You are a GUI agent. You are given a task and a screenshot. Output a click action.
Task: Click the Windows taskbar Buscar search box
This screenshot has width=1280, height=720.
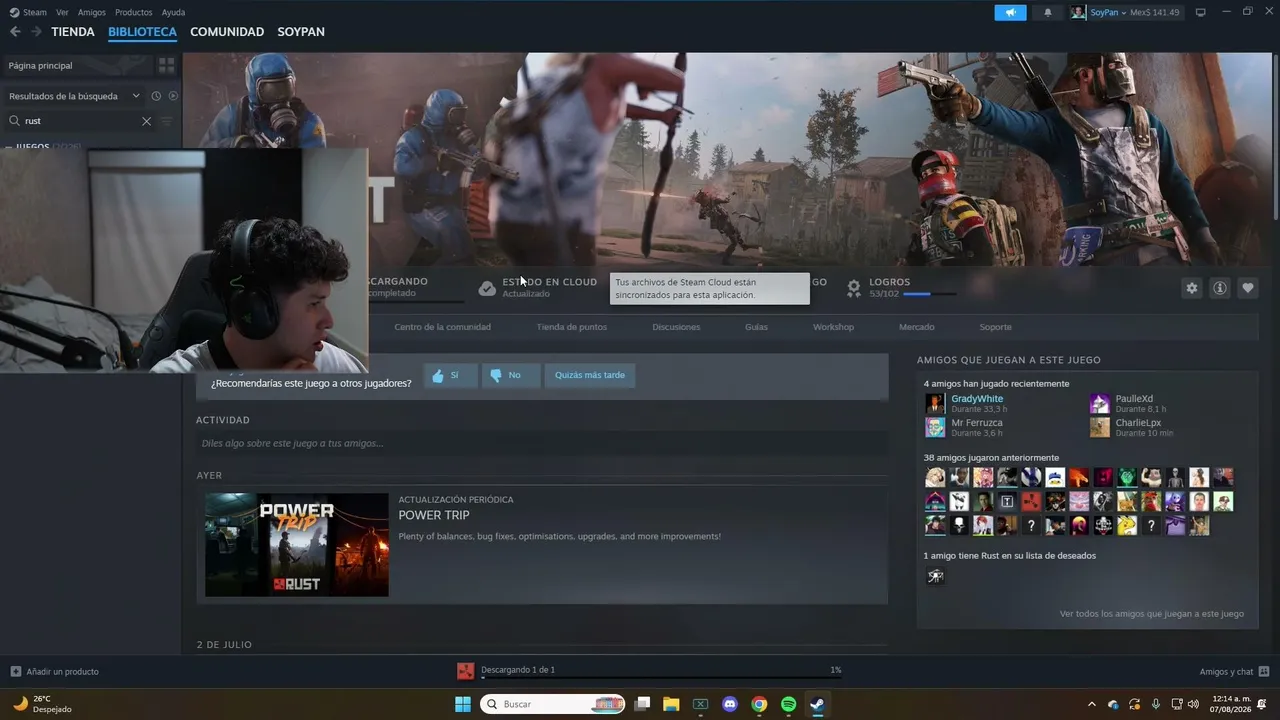(553, 704)
